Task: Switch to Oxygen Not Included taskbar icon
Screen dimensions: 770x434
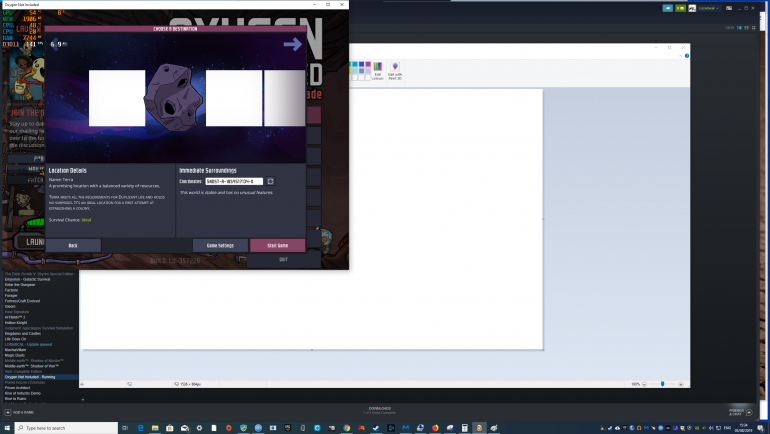Action: tap(479, 428)
